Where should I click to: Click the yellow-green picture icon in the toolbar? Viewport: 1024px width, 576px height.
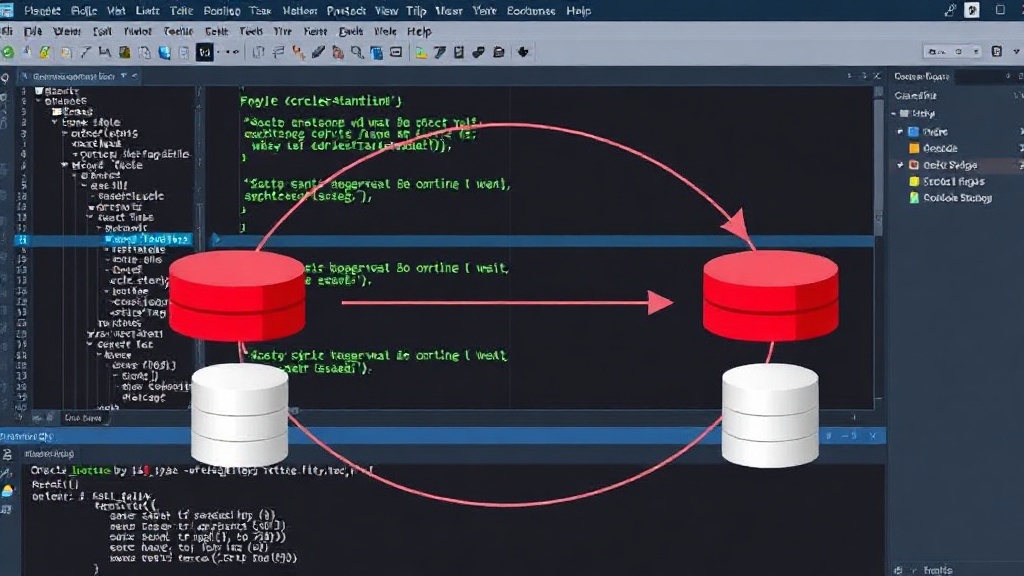tap(421, 52)
